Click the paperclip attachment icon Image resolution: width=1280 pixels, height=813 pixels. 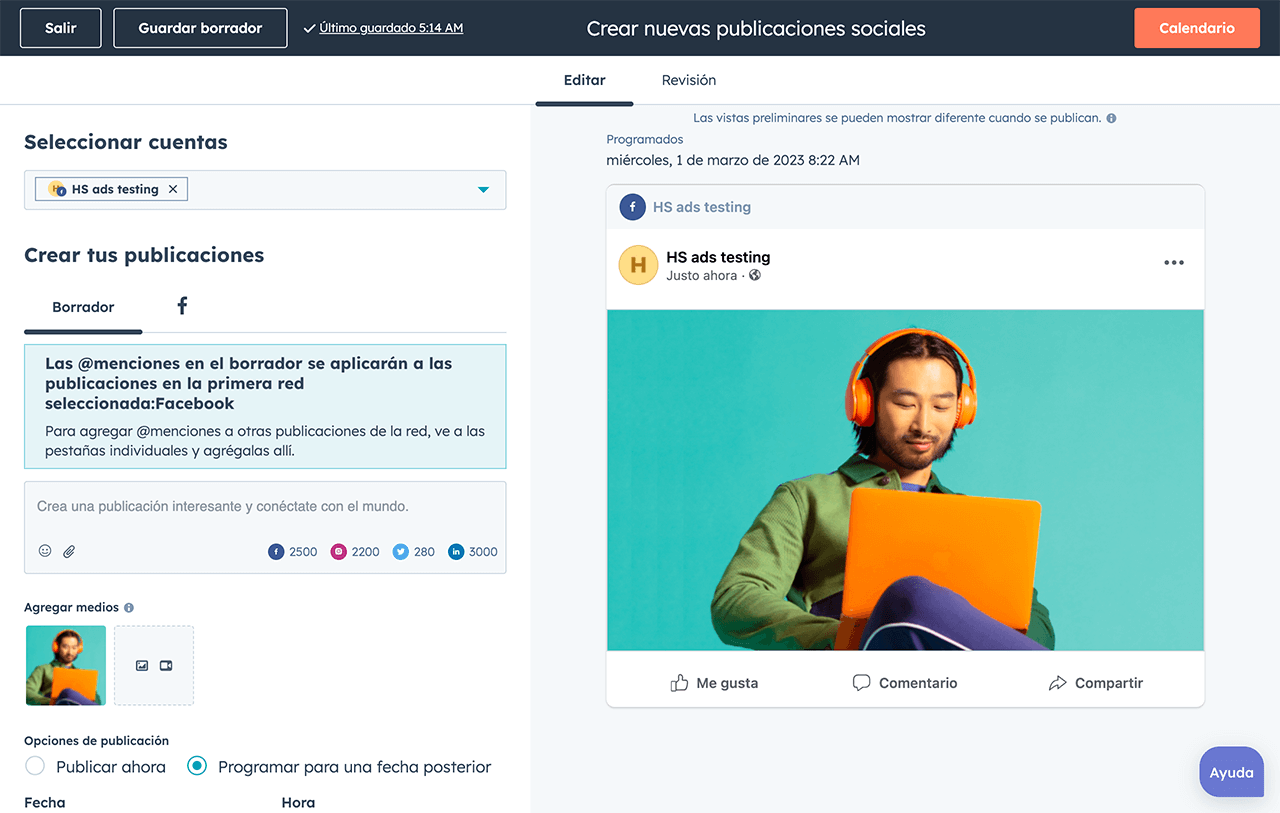click(x=69, y=551)
